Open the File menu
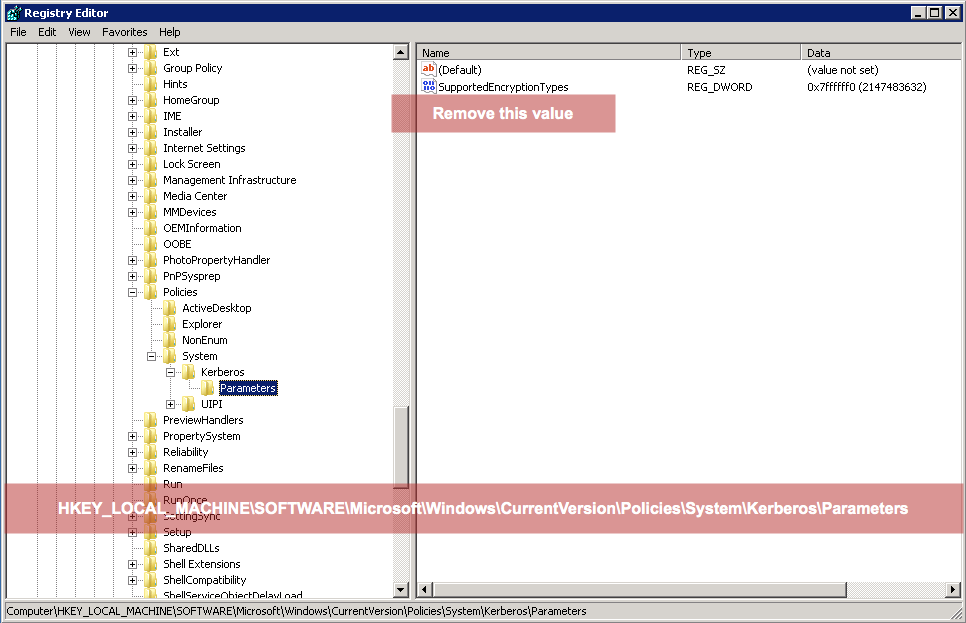The height and width of the screenshot is (623, 966). (x=18, y=32)
